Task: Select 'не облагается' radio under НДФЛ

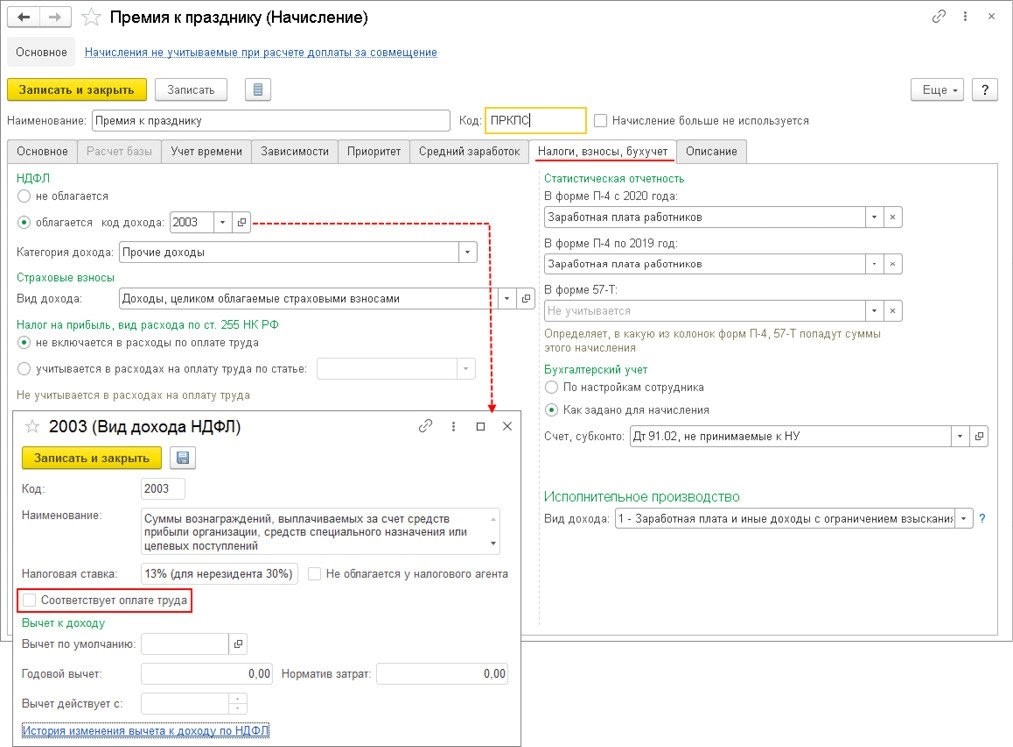Action: click(x=24, y=197)
